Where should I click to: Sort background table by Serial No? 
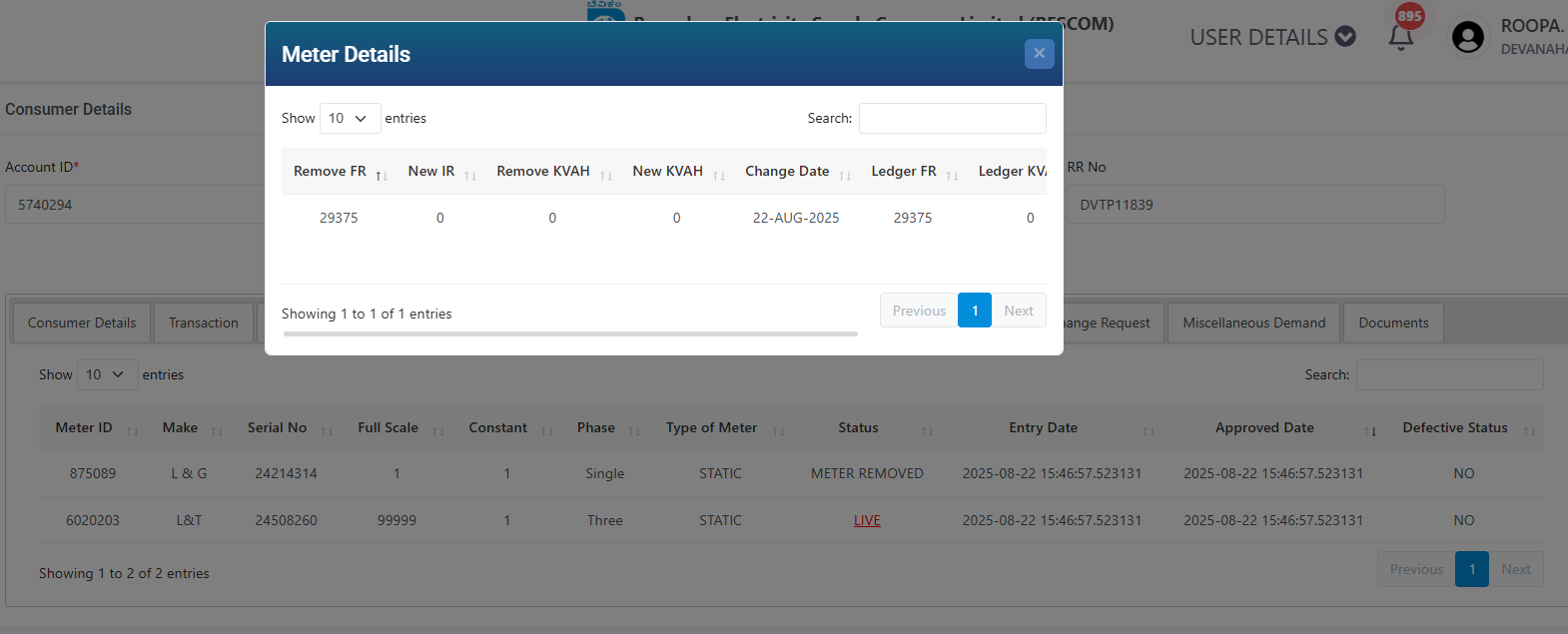point(287,427)
